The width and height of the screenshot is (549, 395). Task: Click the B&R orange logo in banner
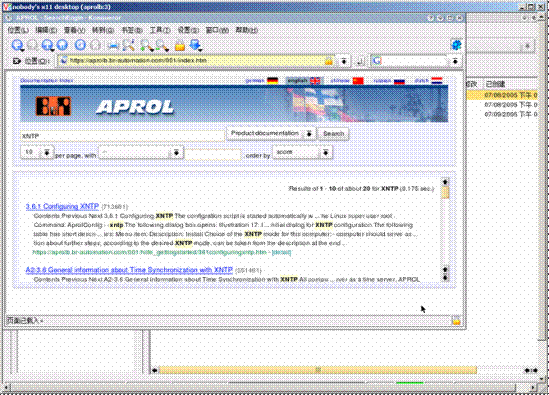(53, 106)
